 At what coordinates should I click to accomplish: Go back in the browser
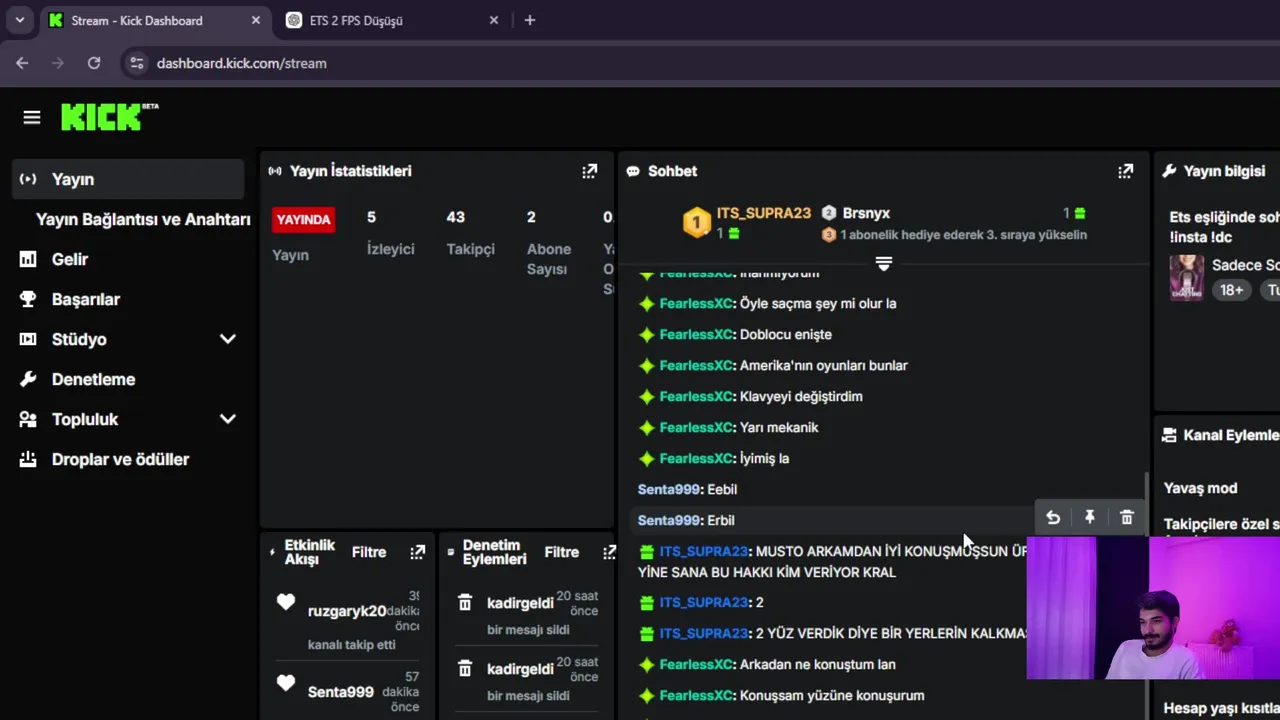[22, 63]
